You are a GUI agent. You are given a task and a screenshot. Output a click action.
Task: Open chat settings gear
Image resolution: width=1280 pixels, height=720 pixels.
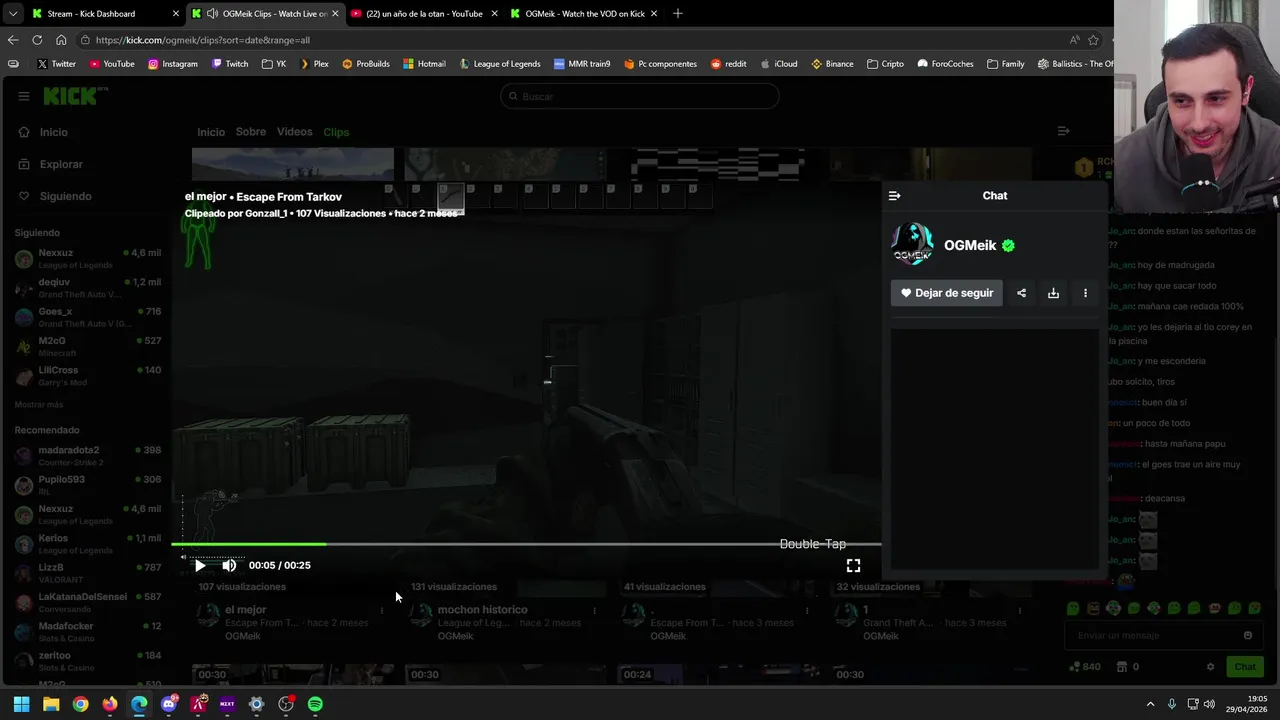[x=1210, y=667]
